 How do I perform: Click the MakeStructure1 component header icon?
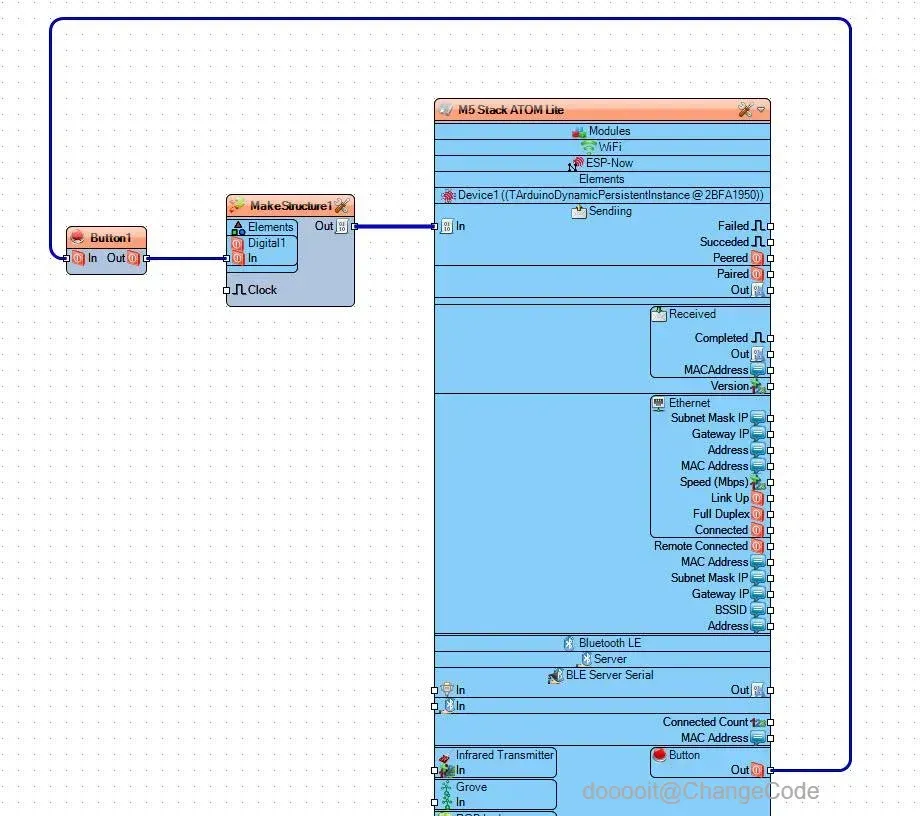pyautogui.click(x=238, y=205)
